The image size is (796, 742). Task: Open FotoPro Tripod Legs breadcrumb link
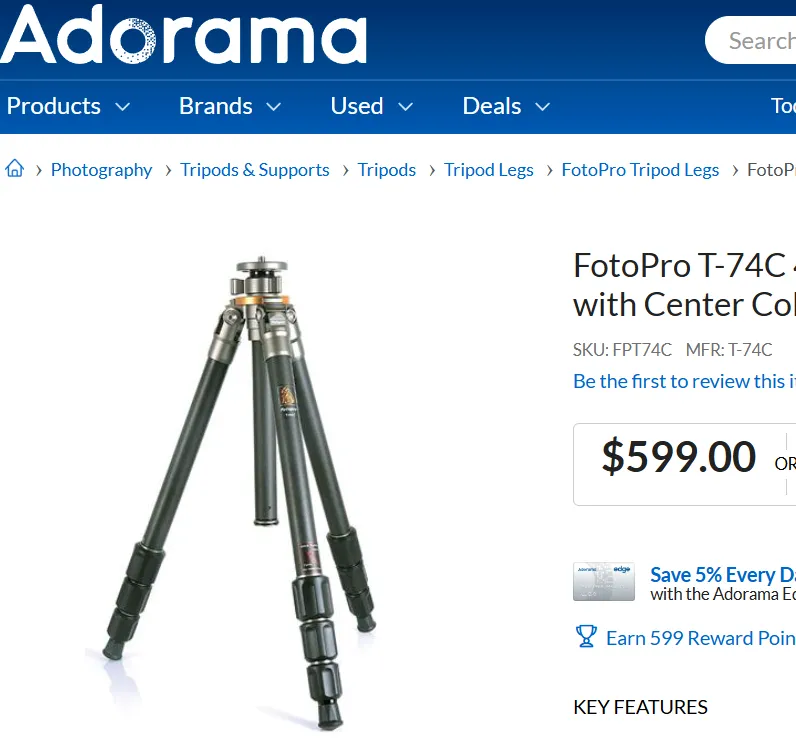pyautogui.click(x=640, y=170)
